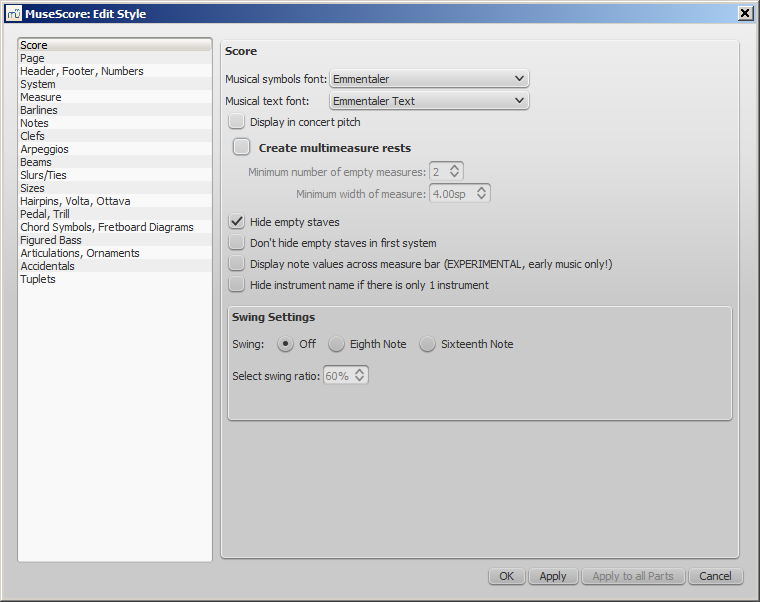Open Header, Footer, Numbers category
This screenshot has width=760, height=602.
coord(115,71)
